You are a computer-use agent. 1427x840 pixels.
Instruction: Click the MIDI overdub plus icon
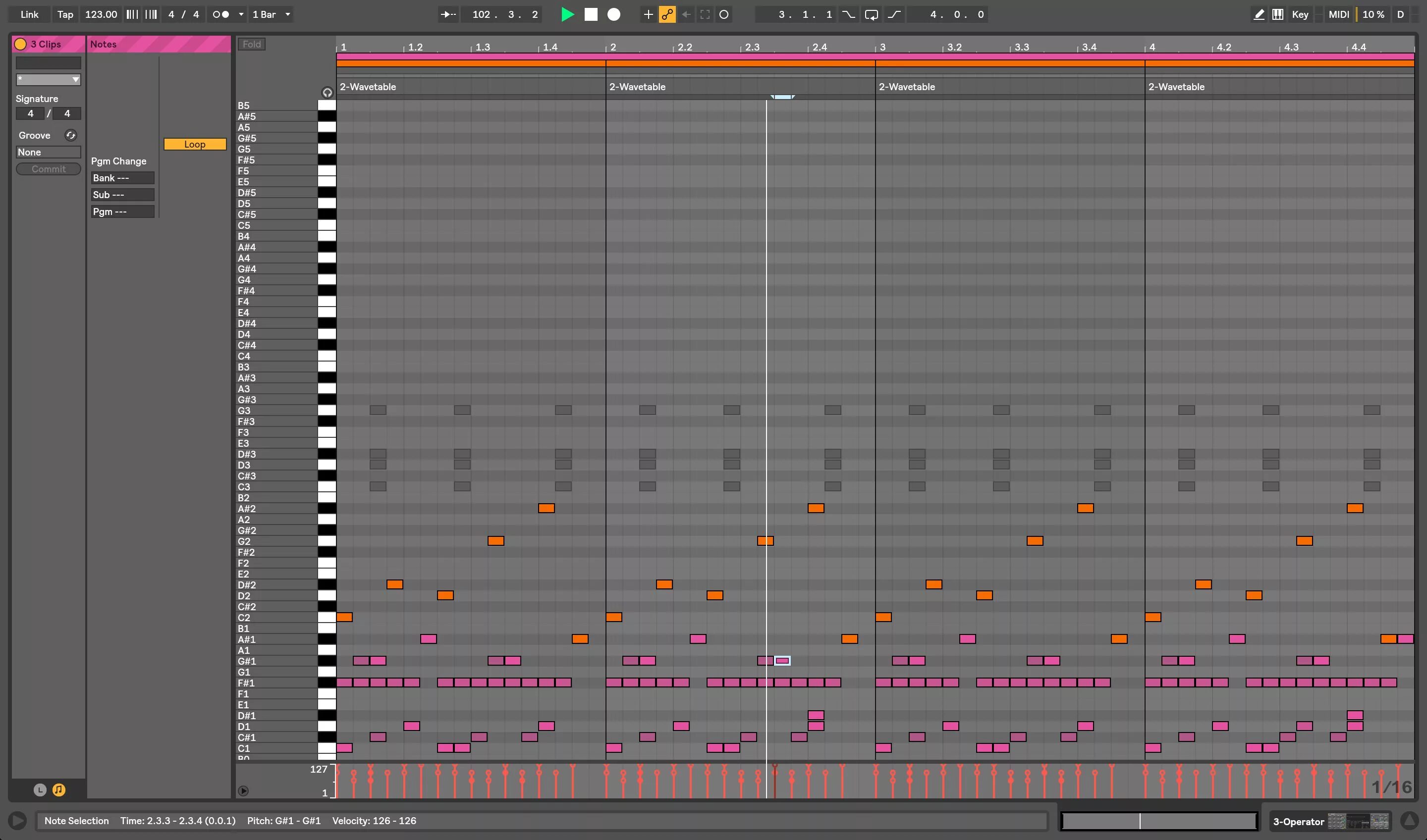pos(649,14)
